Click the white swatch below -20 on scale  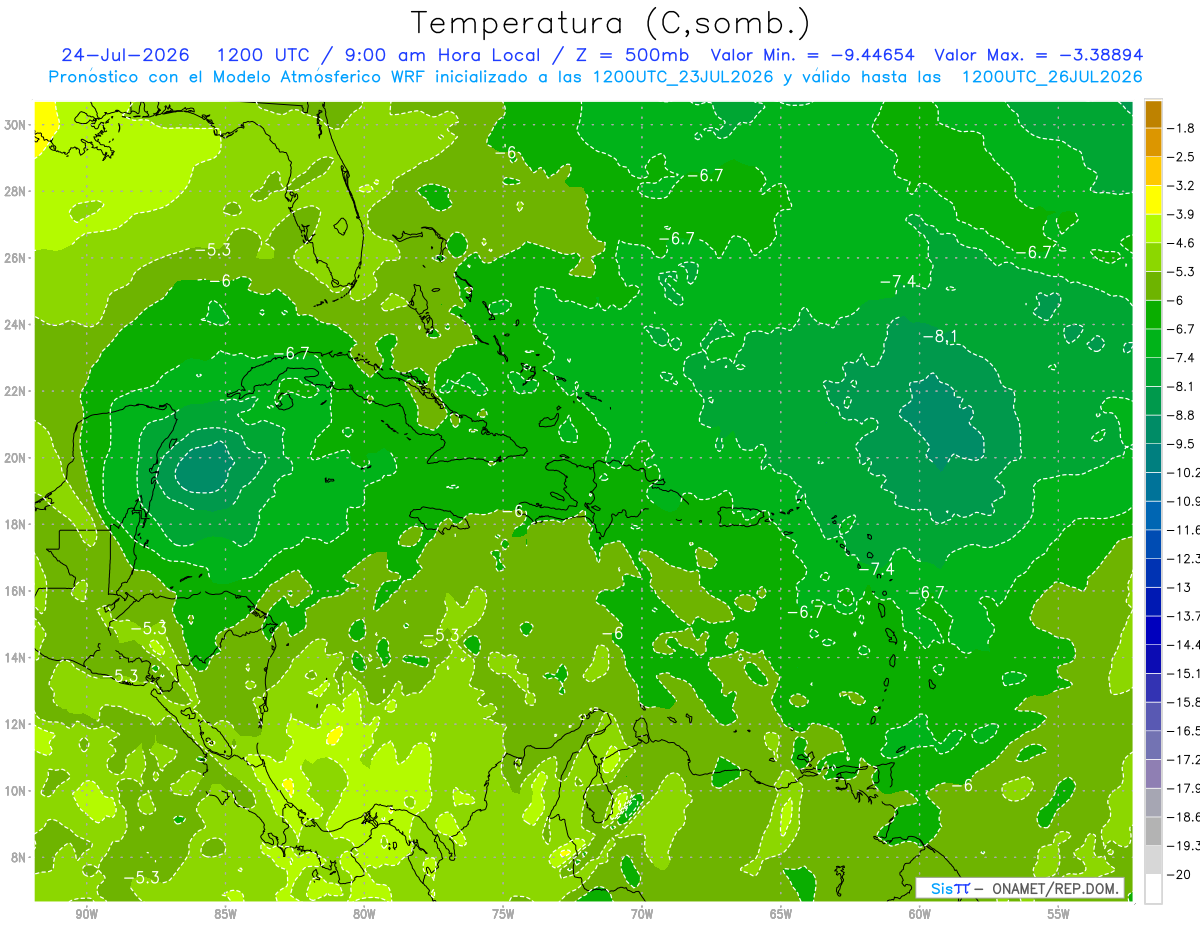(1153, 888)
